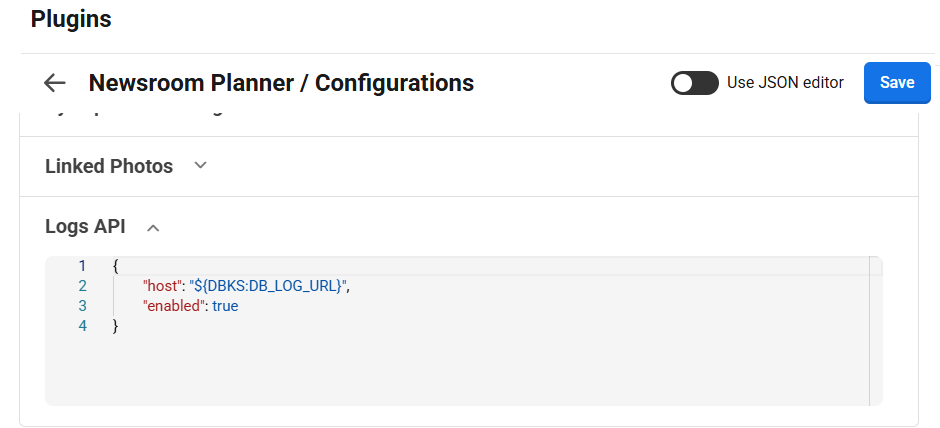The image size is (940, 428).
Task: Click the Logs API section title
Action: (85, 226)
